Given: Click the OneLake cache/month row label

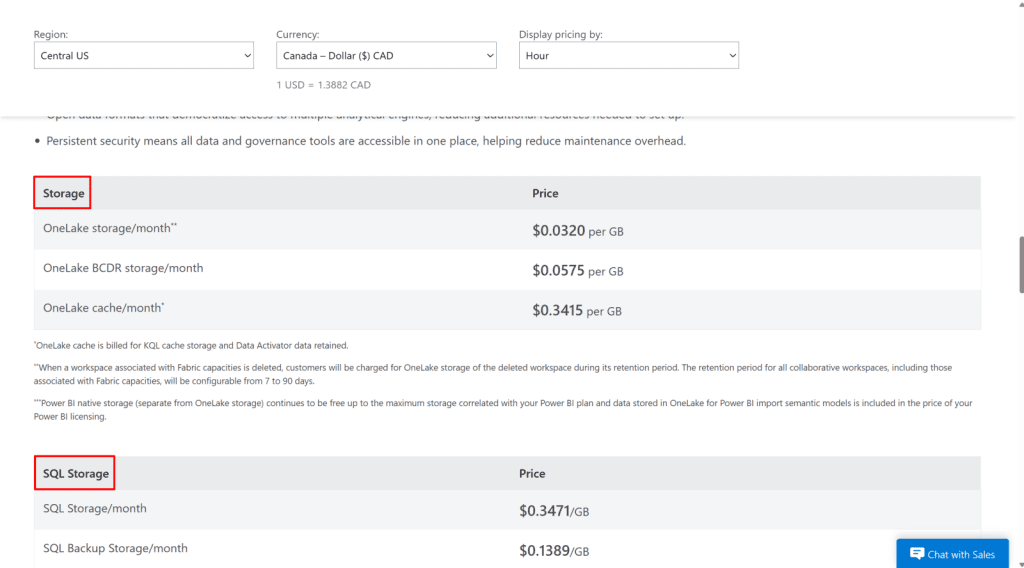Looking at the screenshot, I should (103, 309).
